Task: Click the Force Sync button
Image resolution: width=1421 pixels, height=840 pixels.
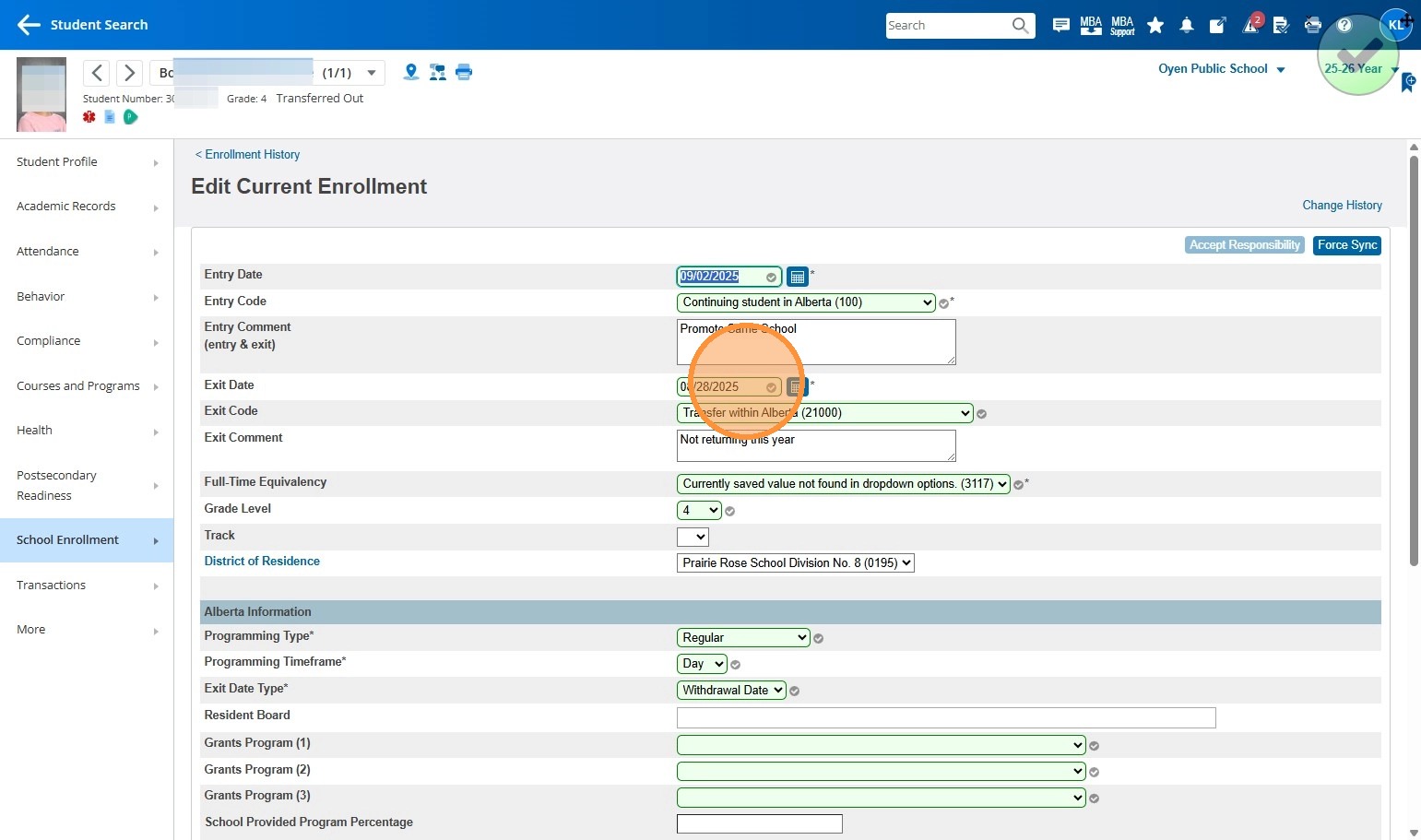Action: tap(1346, 245)
